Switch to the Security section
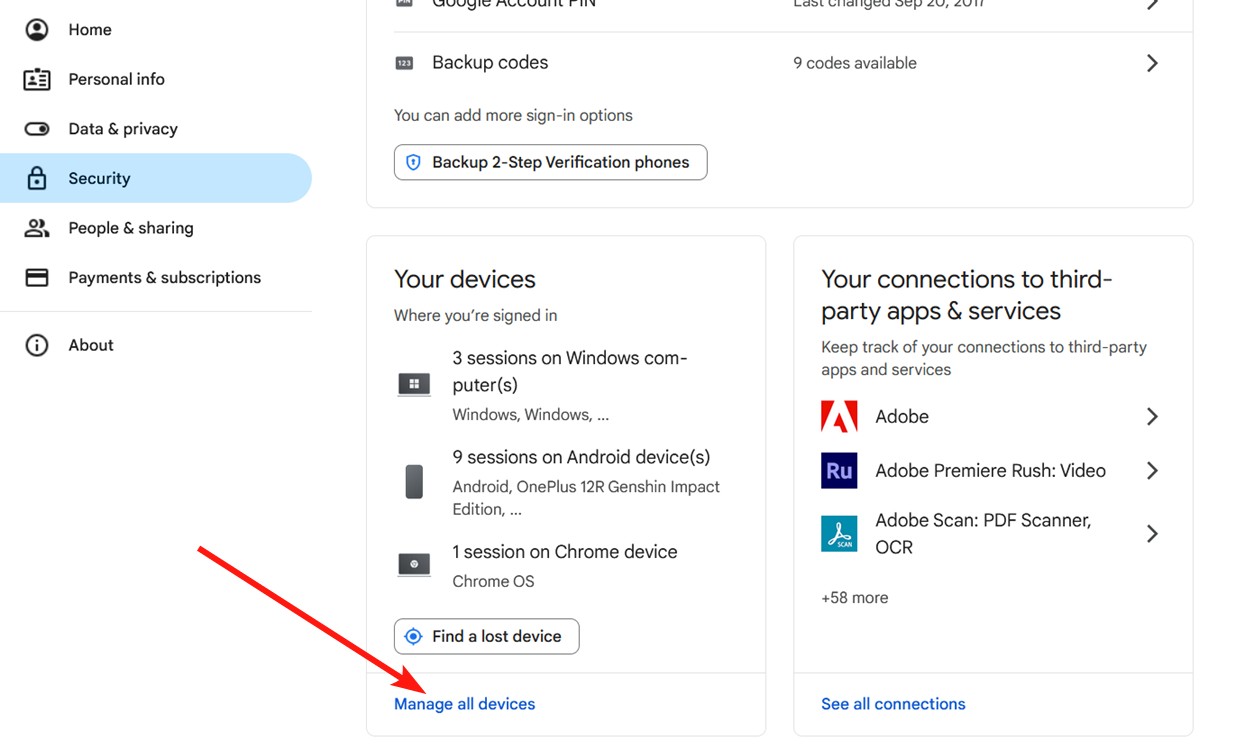 98,178
